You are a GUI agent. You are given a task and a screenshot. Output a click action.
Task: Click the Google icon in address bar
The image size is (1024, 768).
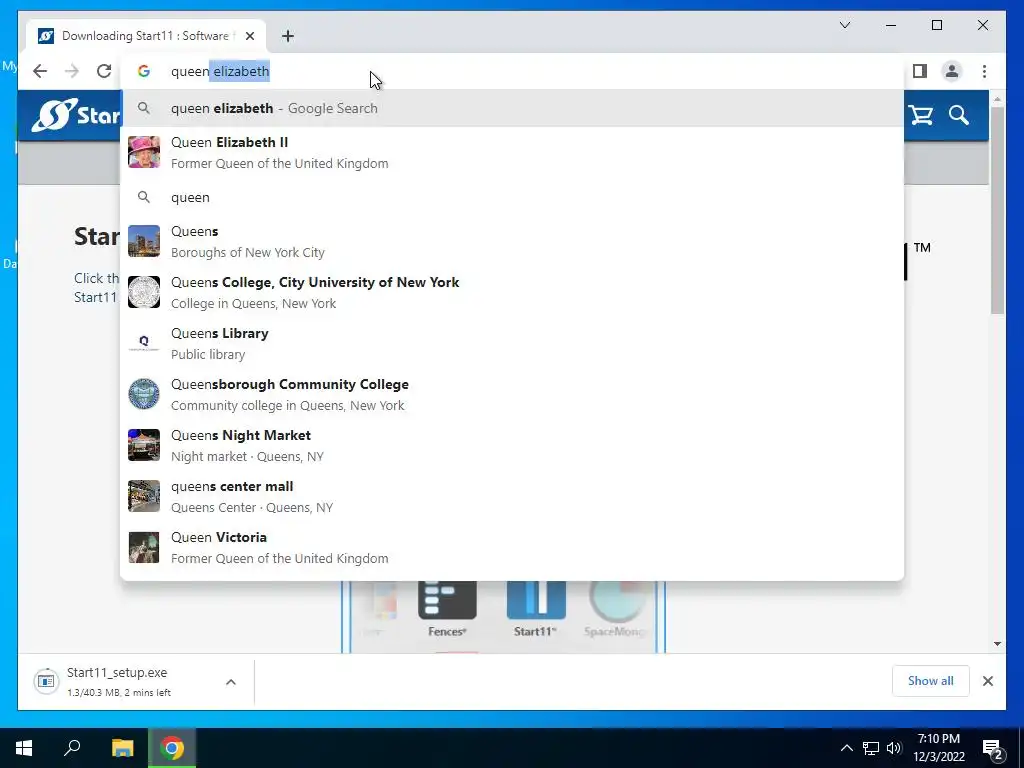click(x=144, y=71)
